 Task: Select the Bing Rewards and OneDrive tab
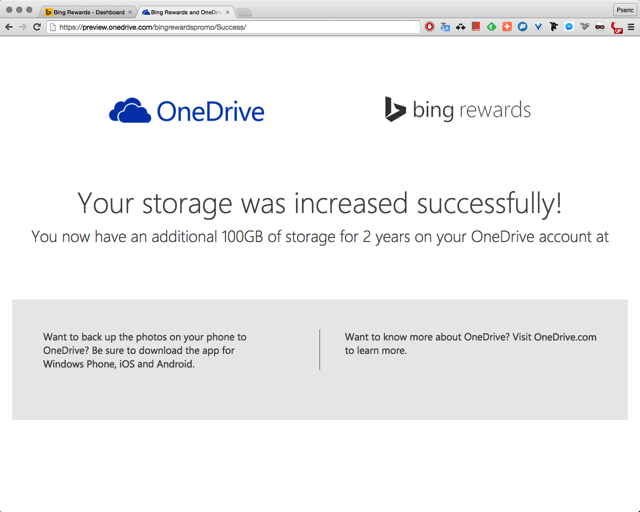point(186,12)
